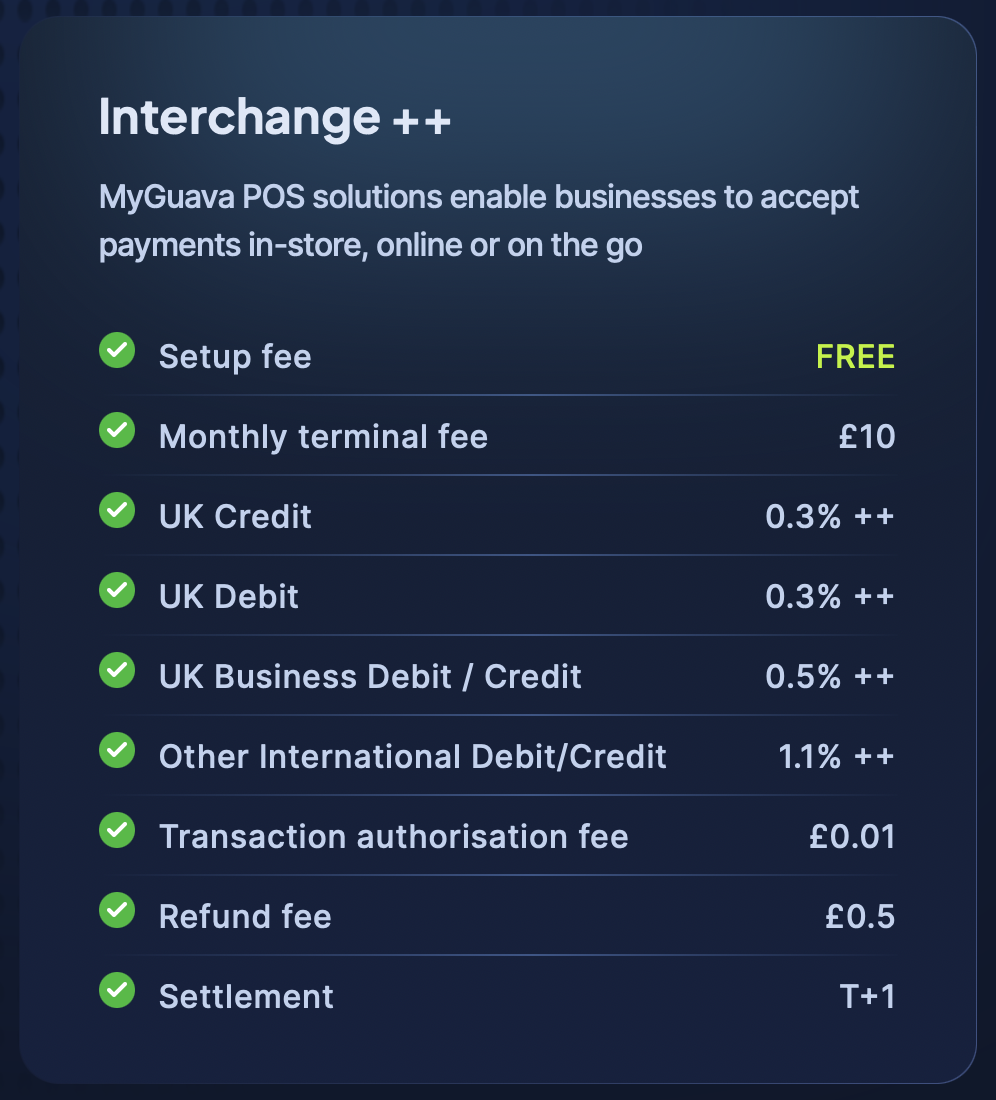Select the T+1 settlement value

(x=867, y=996)
